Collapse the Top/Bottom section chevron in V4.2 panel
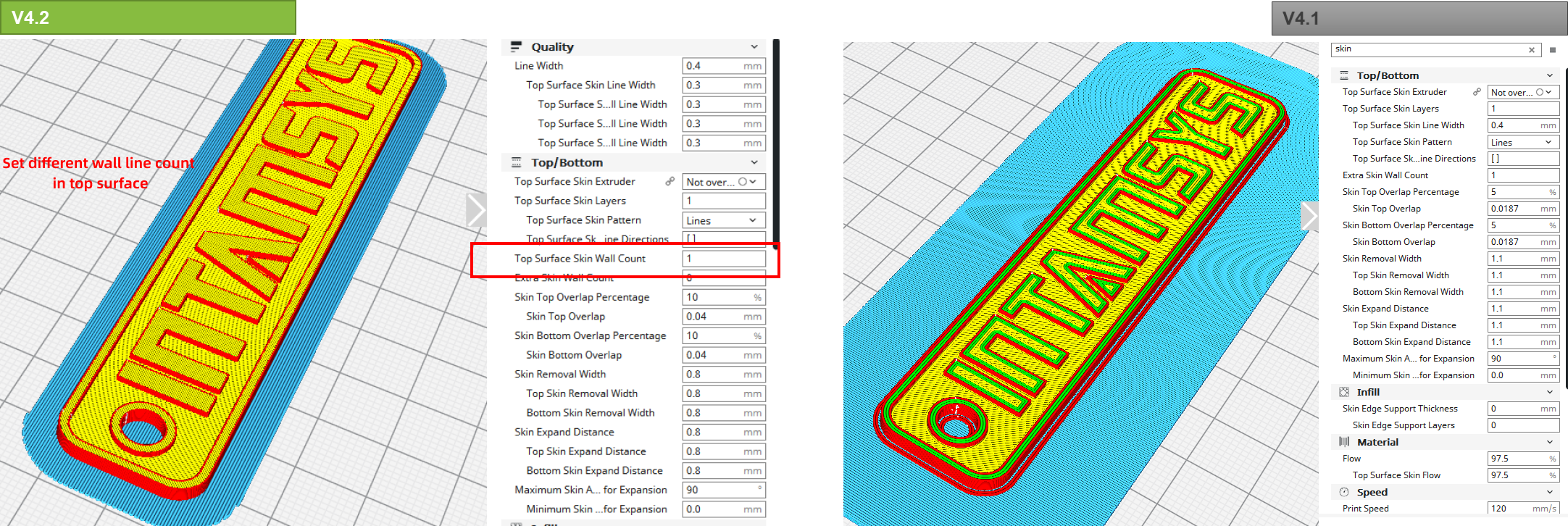The width and height of the screenshot is (1568, 526). tap(754, 162)
